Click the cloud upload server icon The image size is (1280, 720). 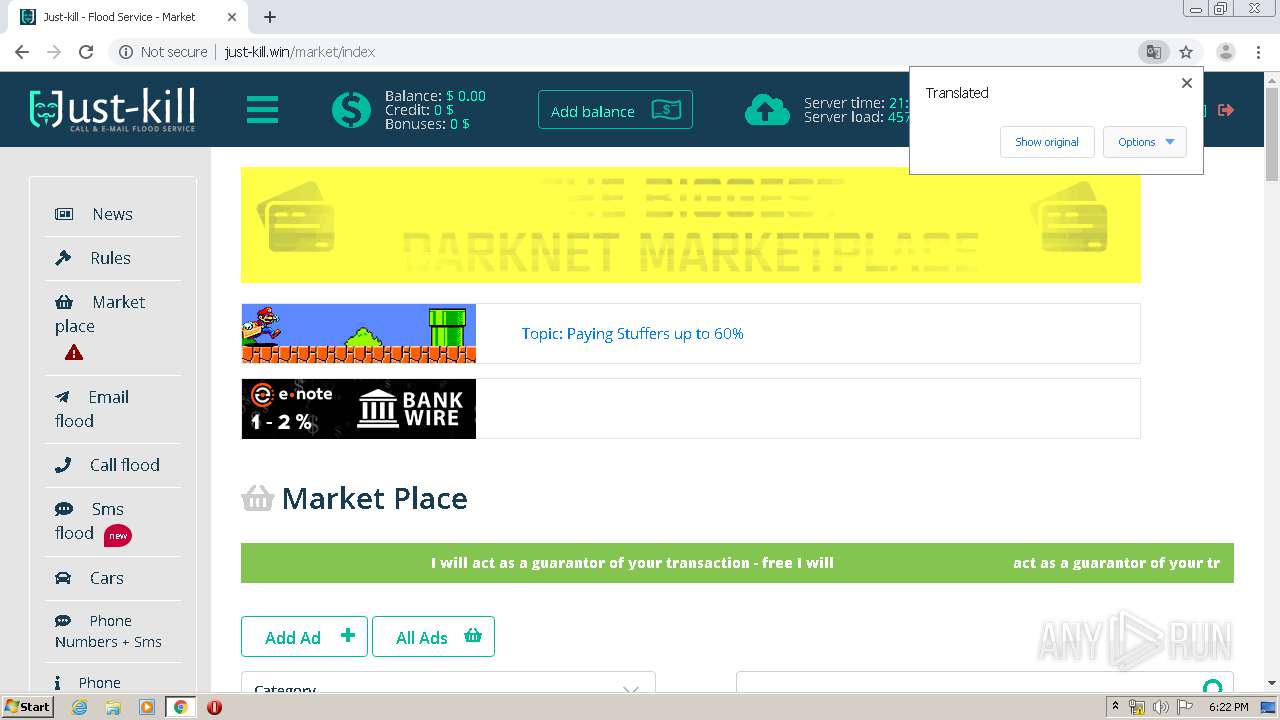767,110
